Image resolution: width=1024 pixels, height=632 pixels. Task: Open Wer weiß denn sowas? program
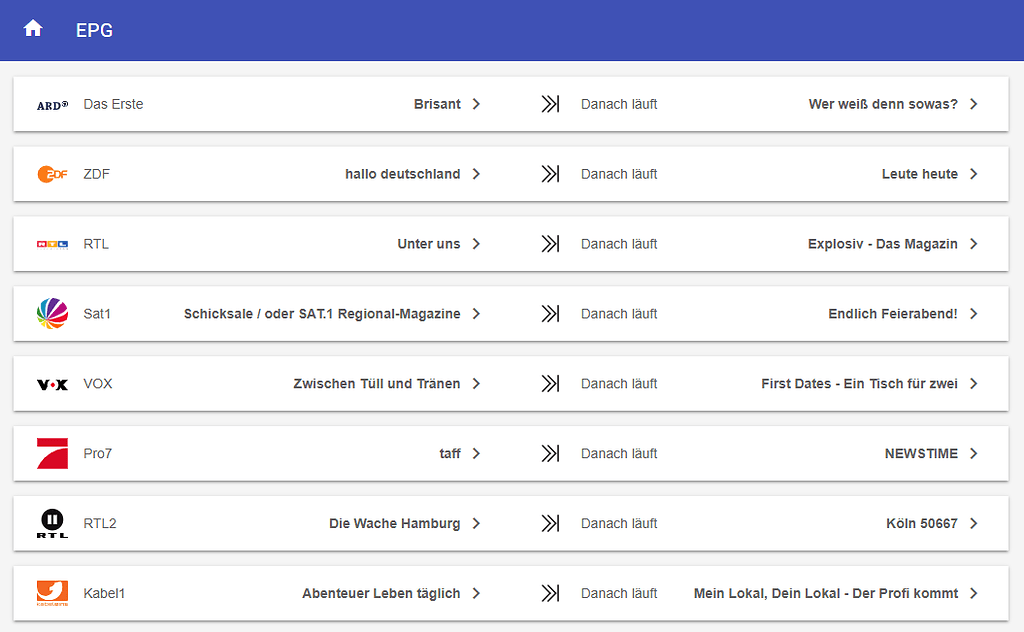pos(882,104)
